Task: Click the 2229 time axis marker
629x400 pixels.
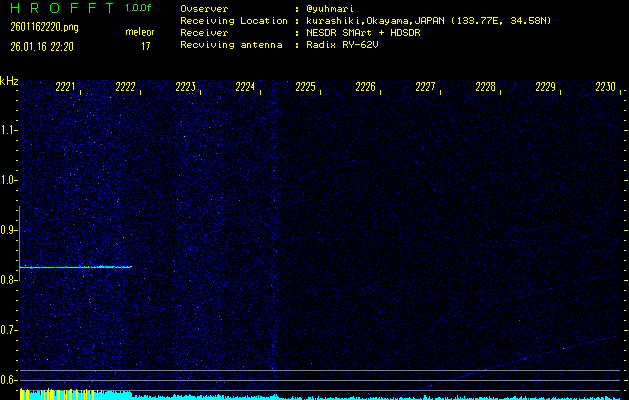Action: coord(546,87)
